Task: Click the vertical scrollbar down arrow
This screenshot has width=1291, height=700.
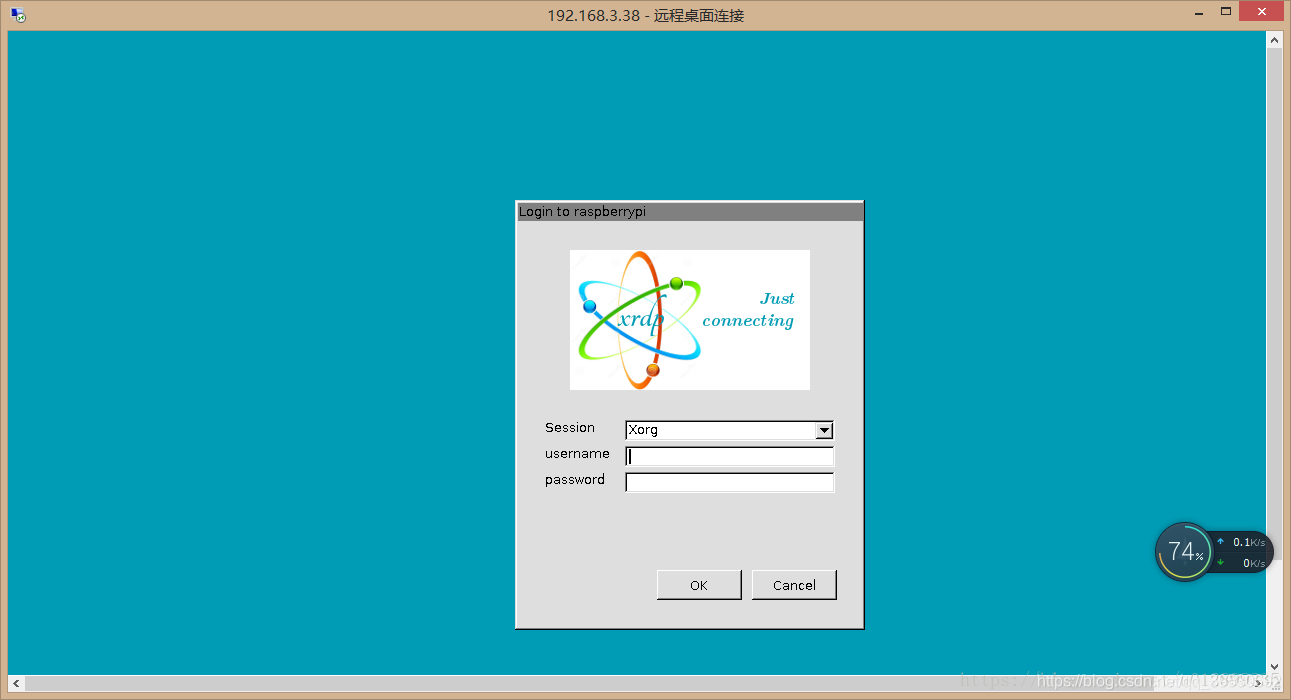Action: [1274, 666]
